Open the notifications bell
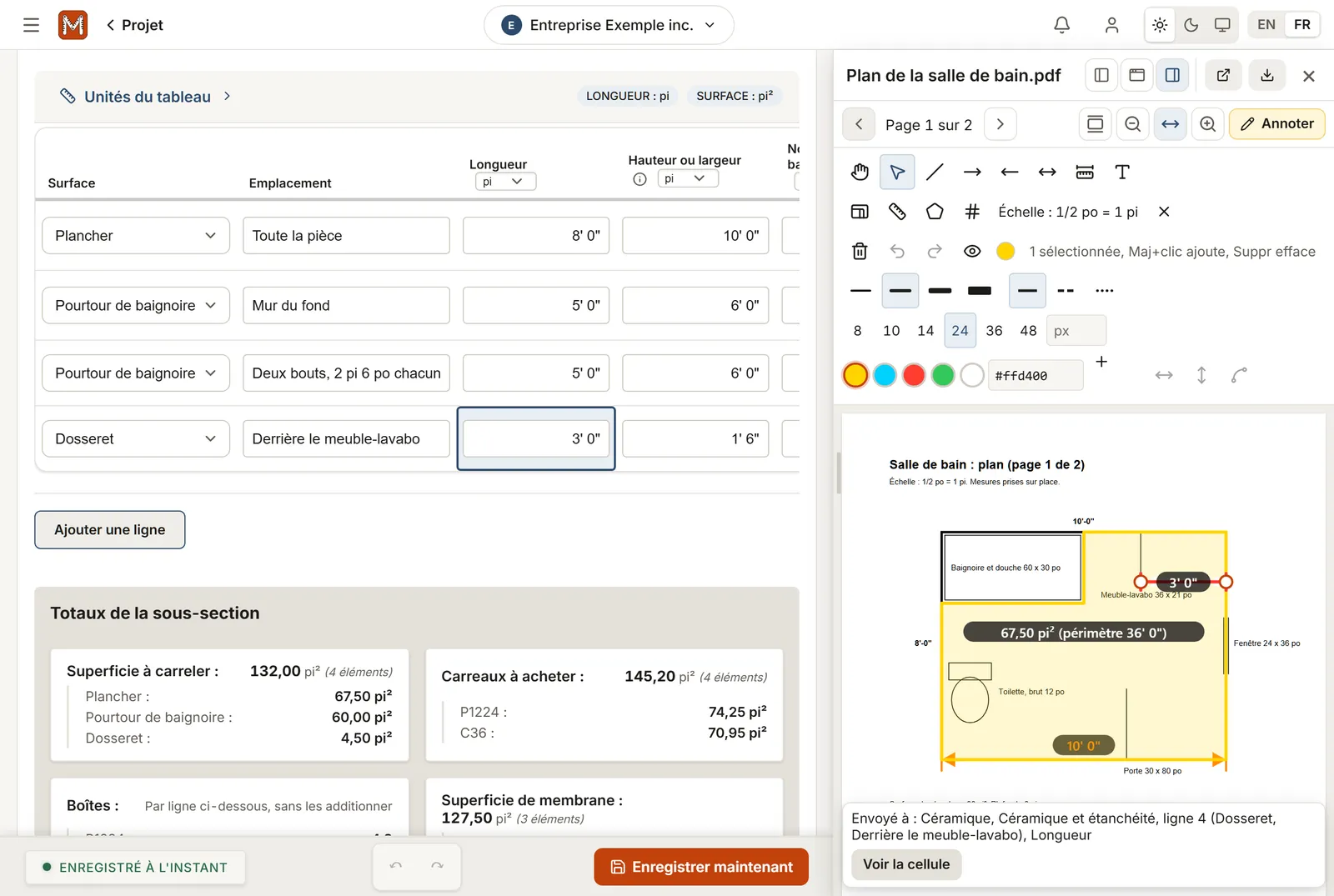Screen dimensions: 1334x896 click(x=1061, y=25)
